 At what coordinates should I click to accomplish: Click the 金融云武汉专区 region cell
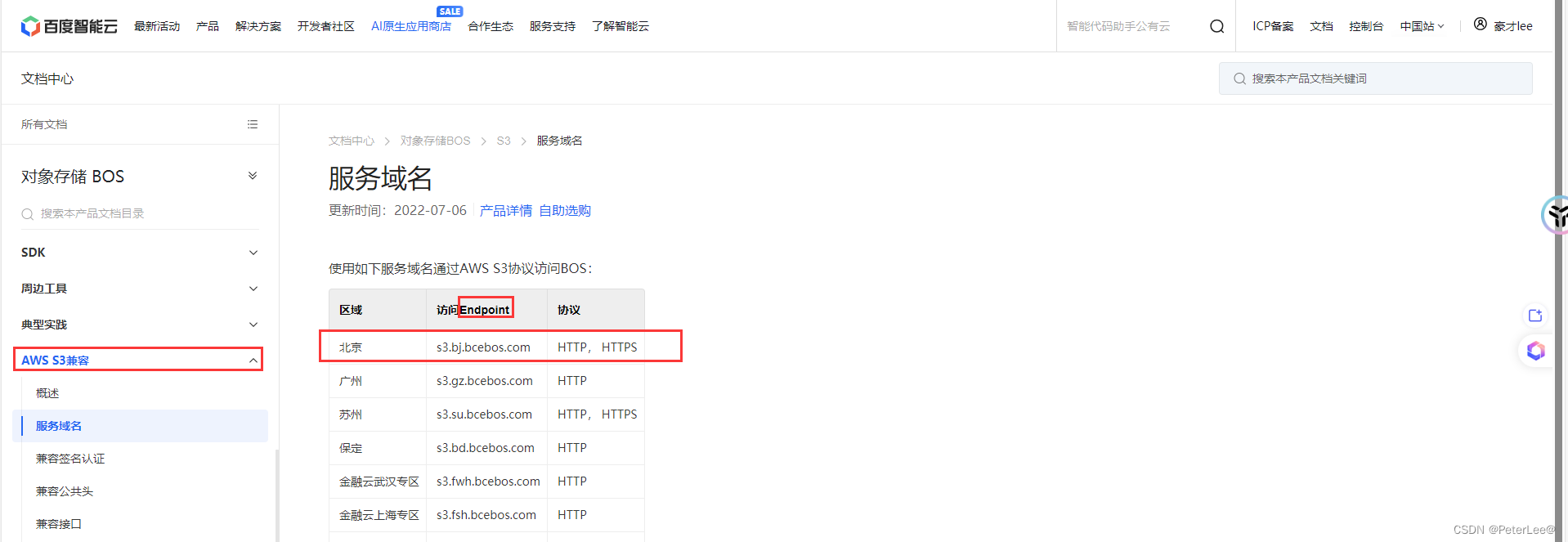point(379,482)
